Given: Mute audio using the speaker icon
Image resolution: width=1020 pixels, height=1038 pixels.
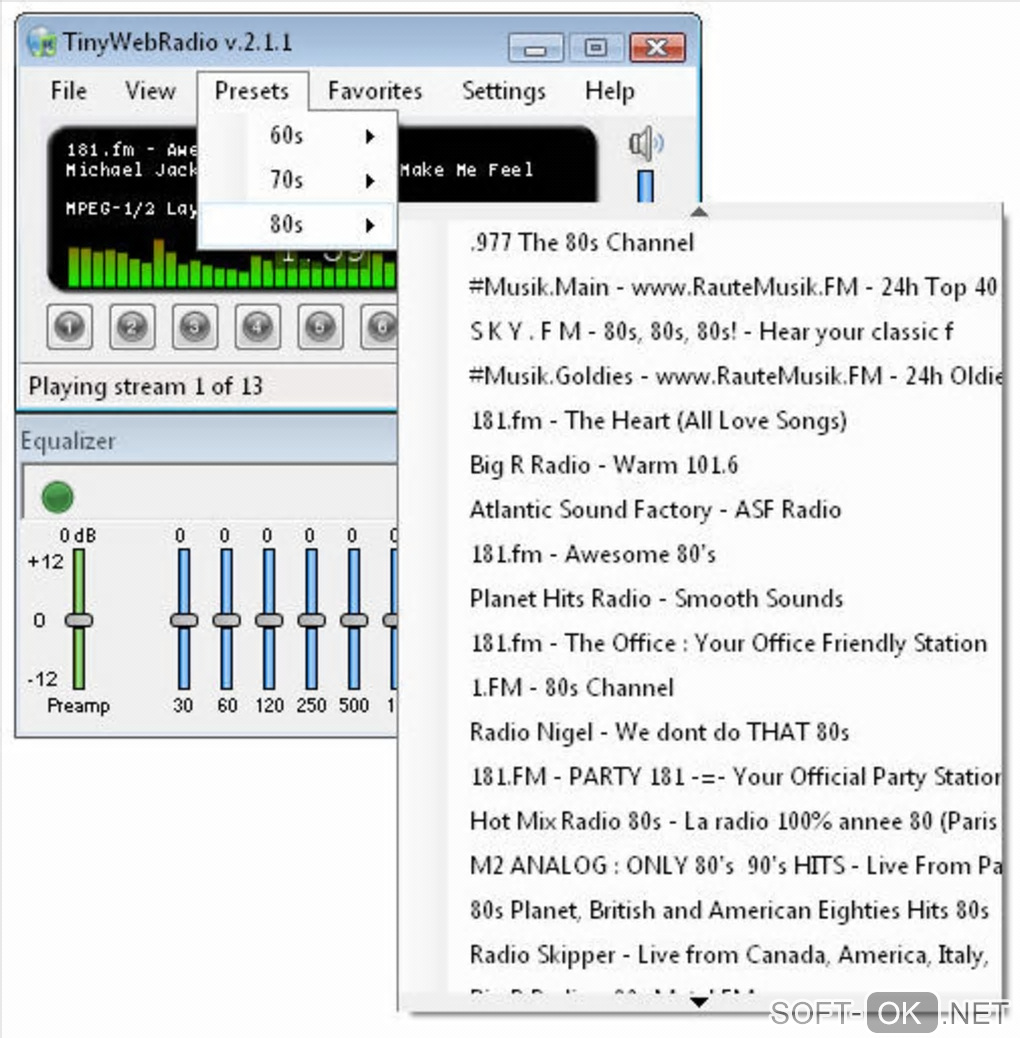Looking at the screenshot, I should (x=645, y=143).
